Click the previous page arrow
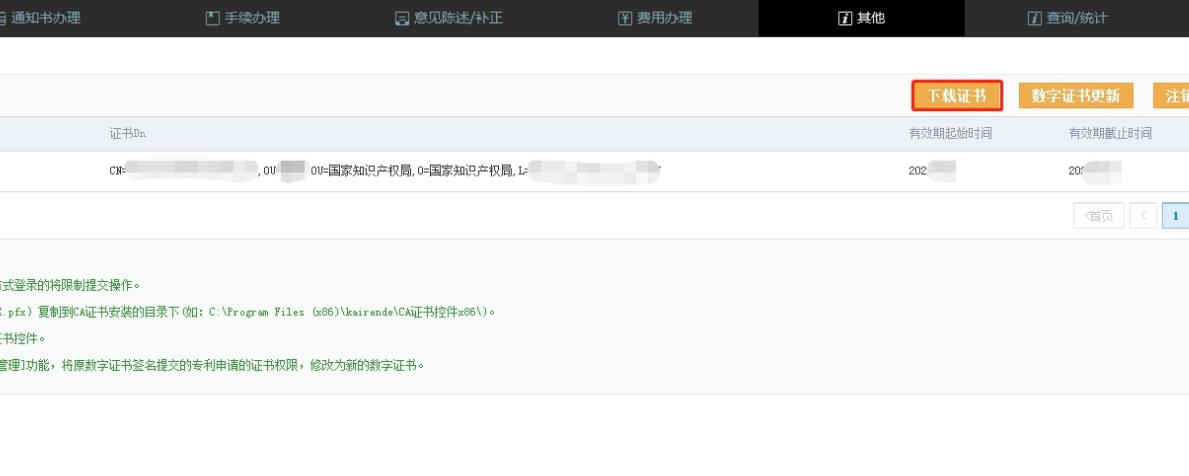The width and height of the screenshot is (1189, 476). [x=1144, y=216]
